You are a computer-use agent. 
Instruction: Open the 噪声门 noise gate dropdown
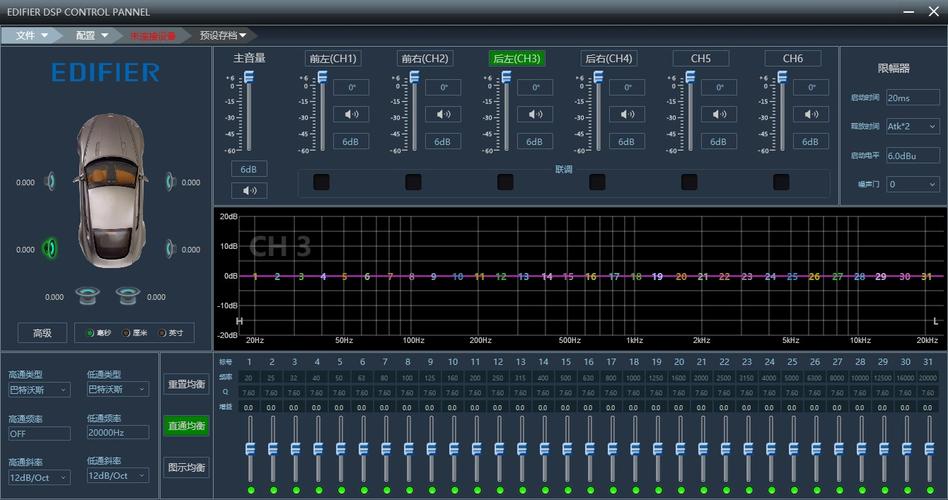pos(913,184)
